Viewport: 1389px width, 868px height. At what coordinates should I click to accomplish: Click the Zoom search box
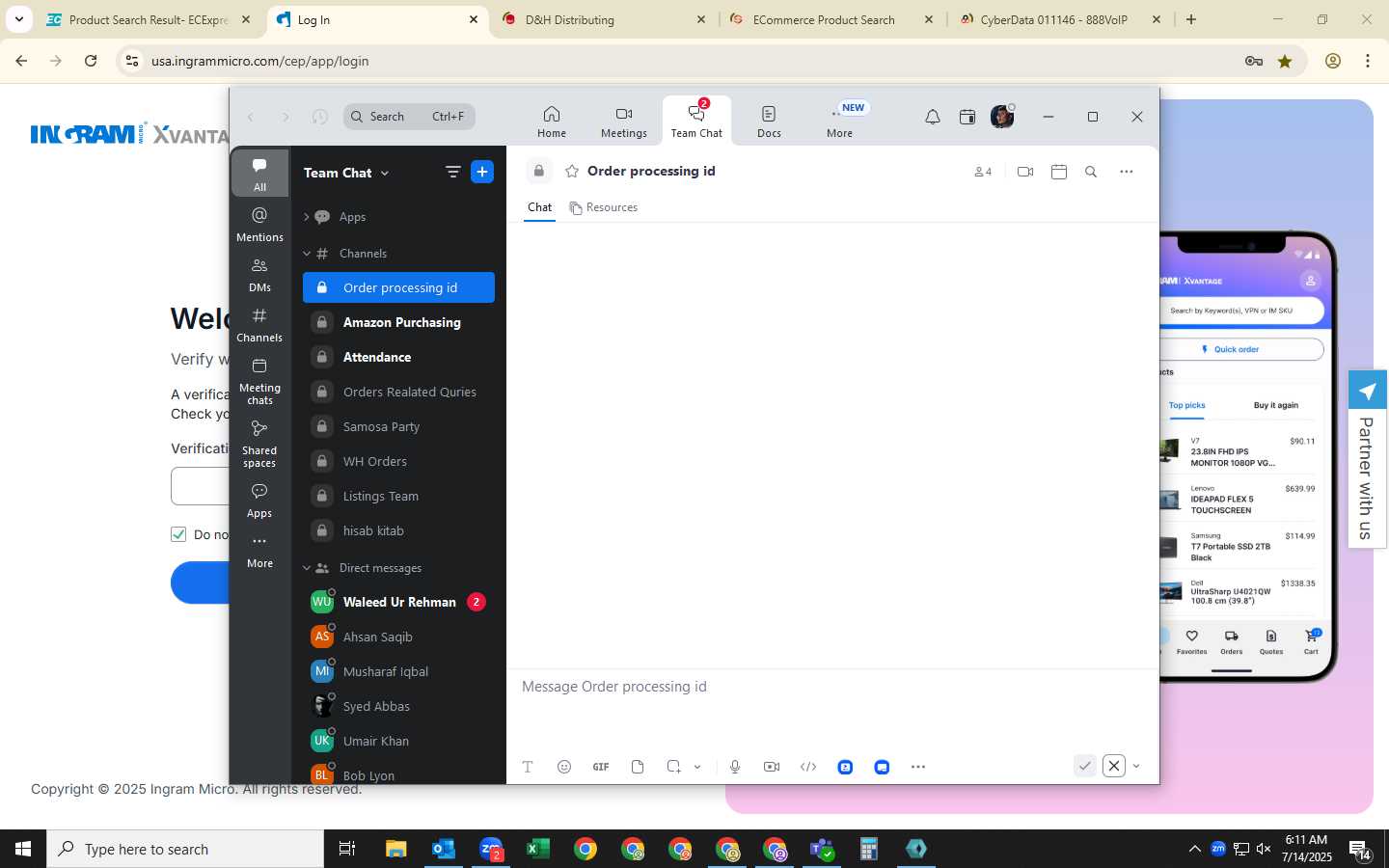pos(409,117)
